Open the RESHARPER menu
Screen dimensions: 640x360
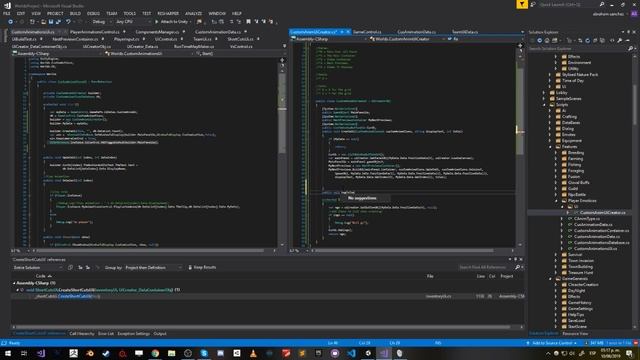[168, 13]
